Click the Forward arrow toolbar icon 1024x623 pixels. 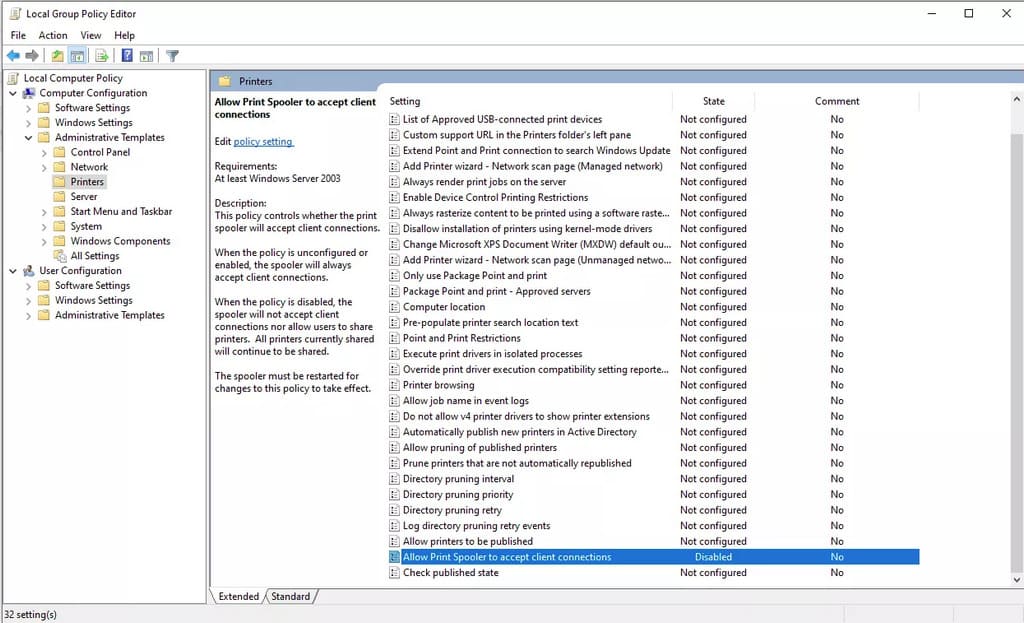point(31,56)
